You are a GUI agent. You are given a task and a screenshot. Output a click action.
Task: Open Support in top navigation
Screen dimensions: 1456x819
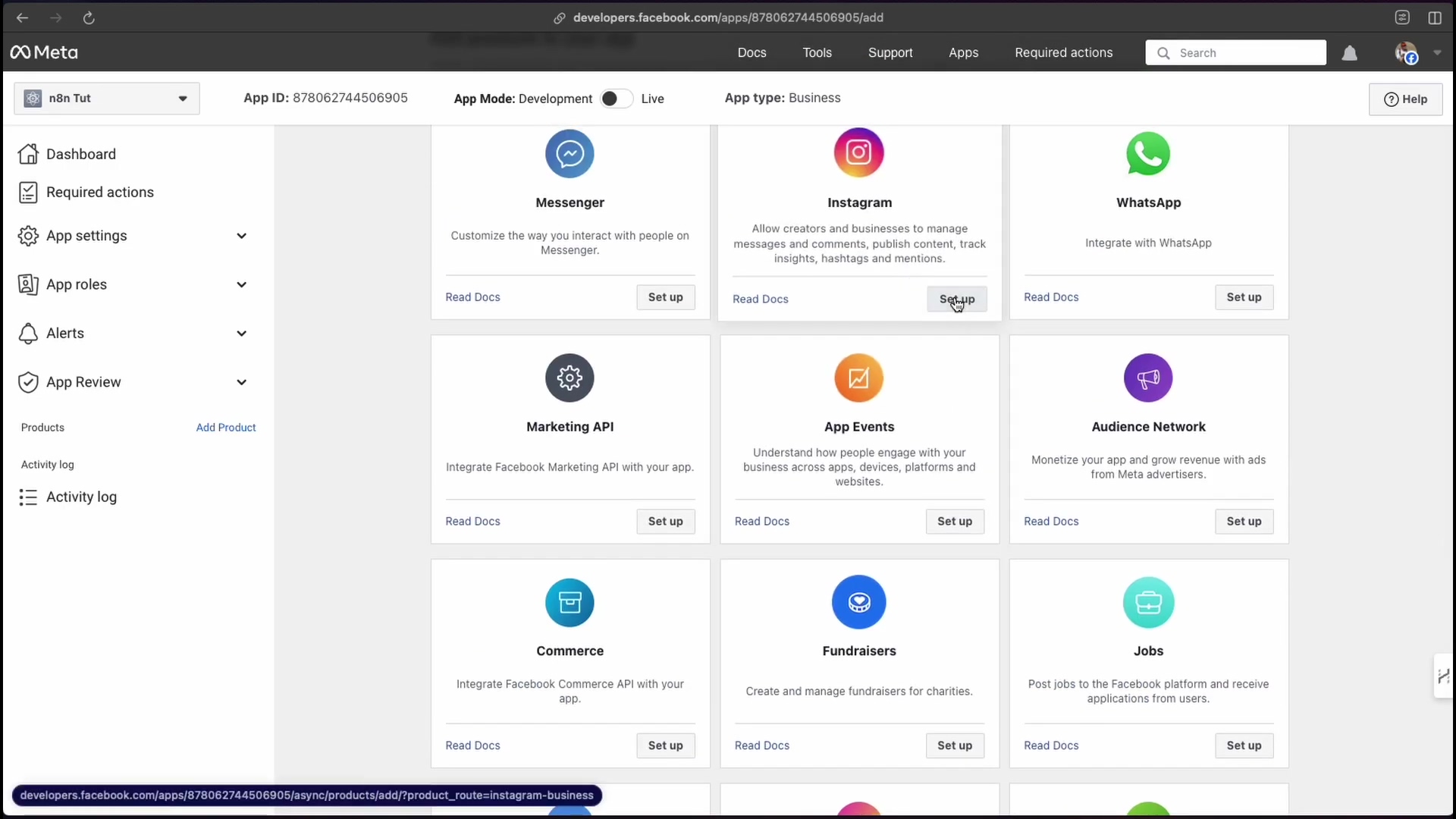click(890, 52)
